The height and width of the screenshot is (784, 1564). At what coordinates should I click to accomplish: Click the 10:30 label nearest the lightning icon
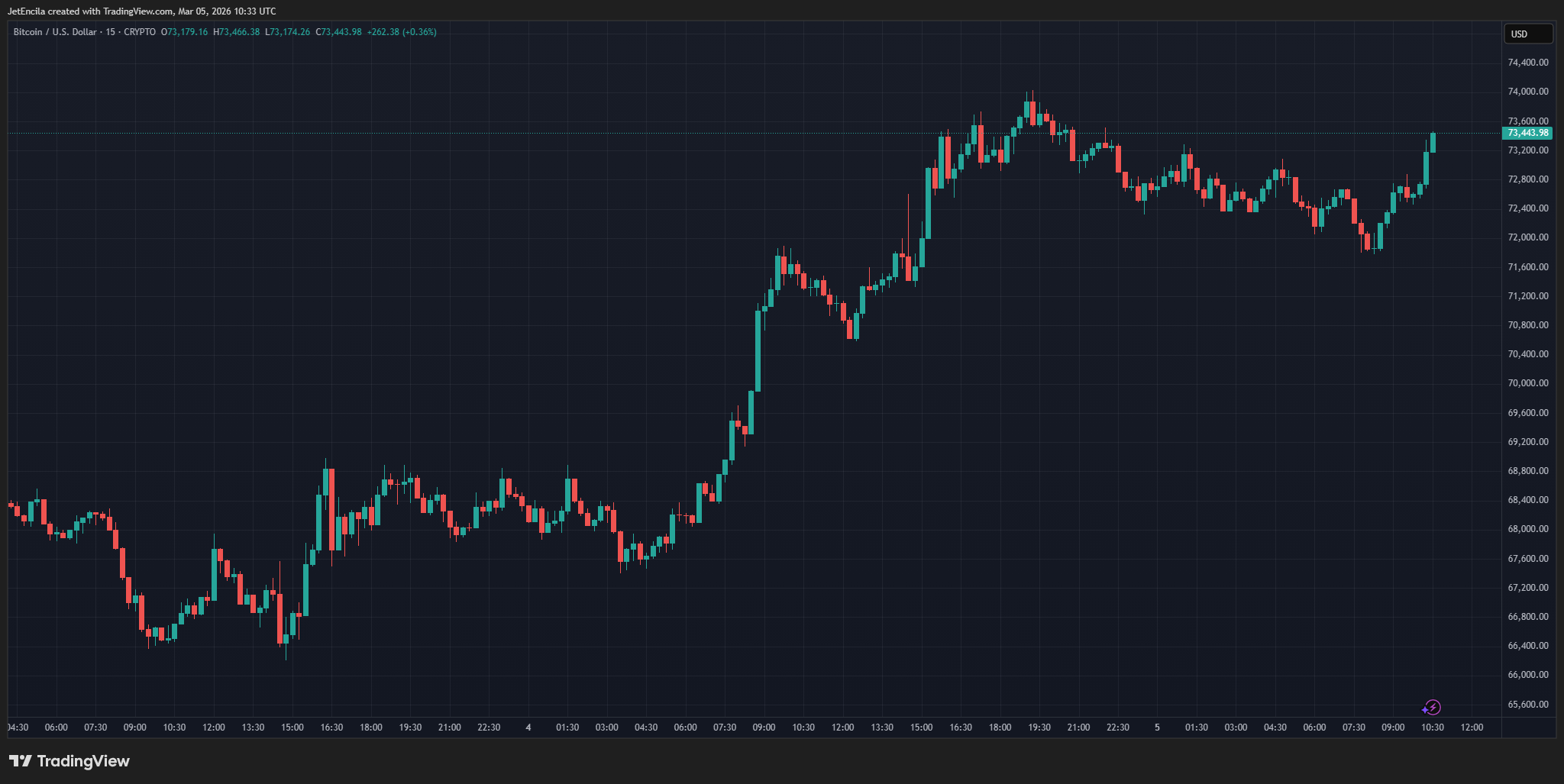[x=1432, y=728]
